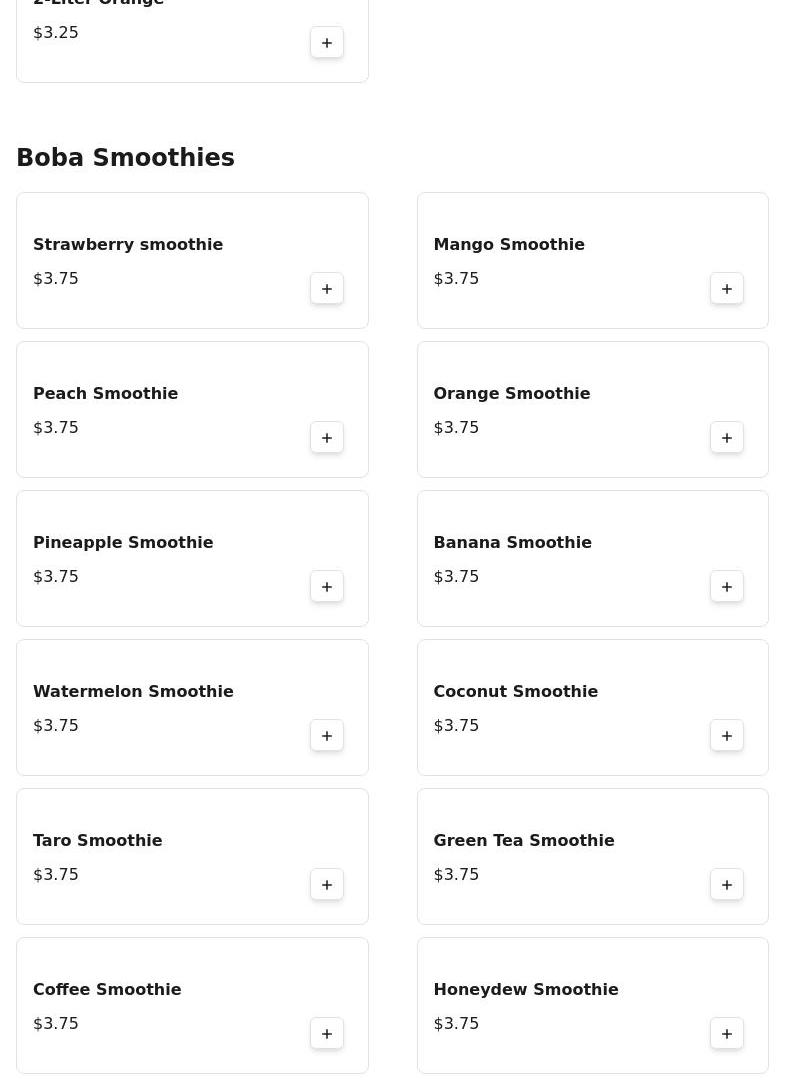Image resolution: width=785 pixels, height=1081 pixels.
Task: Select the Taro Smoothie name
Action: (x=98, y=841)
